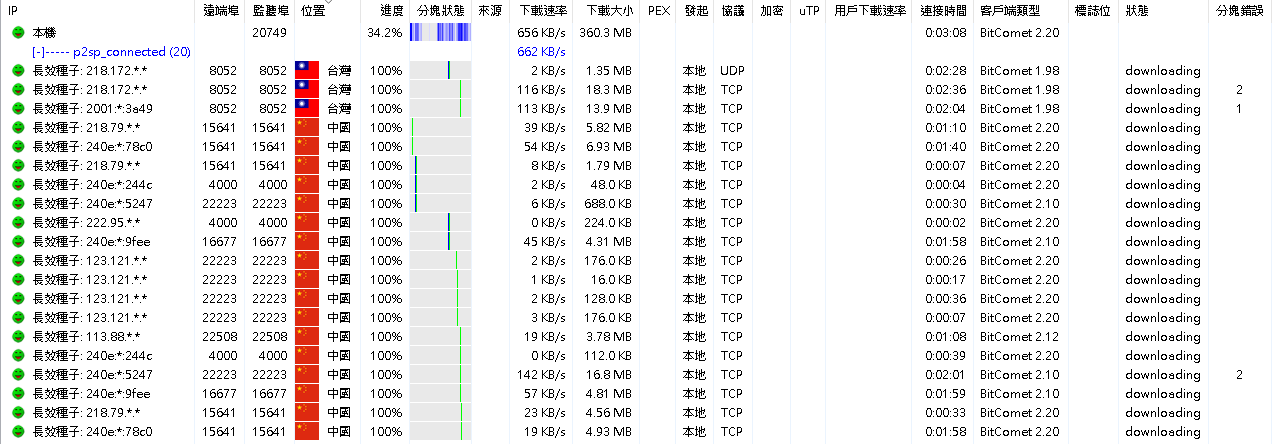Viewport: 1274px width, 444px height.
Task: Click the '0:03:08' connection time cell
Action: coord(945,33)
